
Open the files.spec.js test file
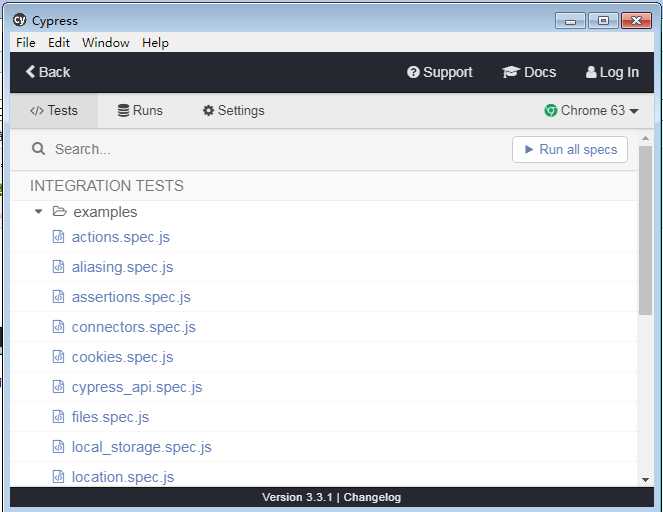click(110, 417)
